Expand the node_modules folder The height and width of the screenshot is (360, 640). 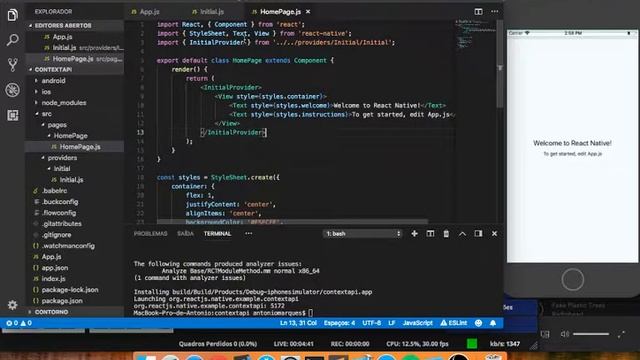pyautogui.click(x=64, y=103)
